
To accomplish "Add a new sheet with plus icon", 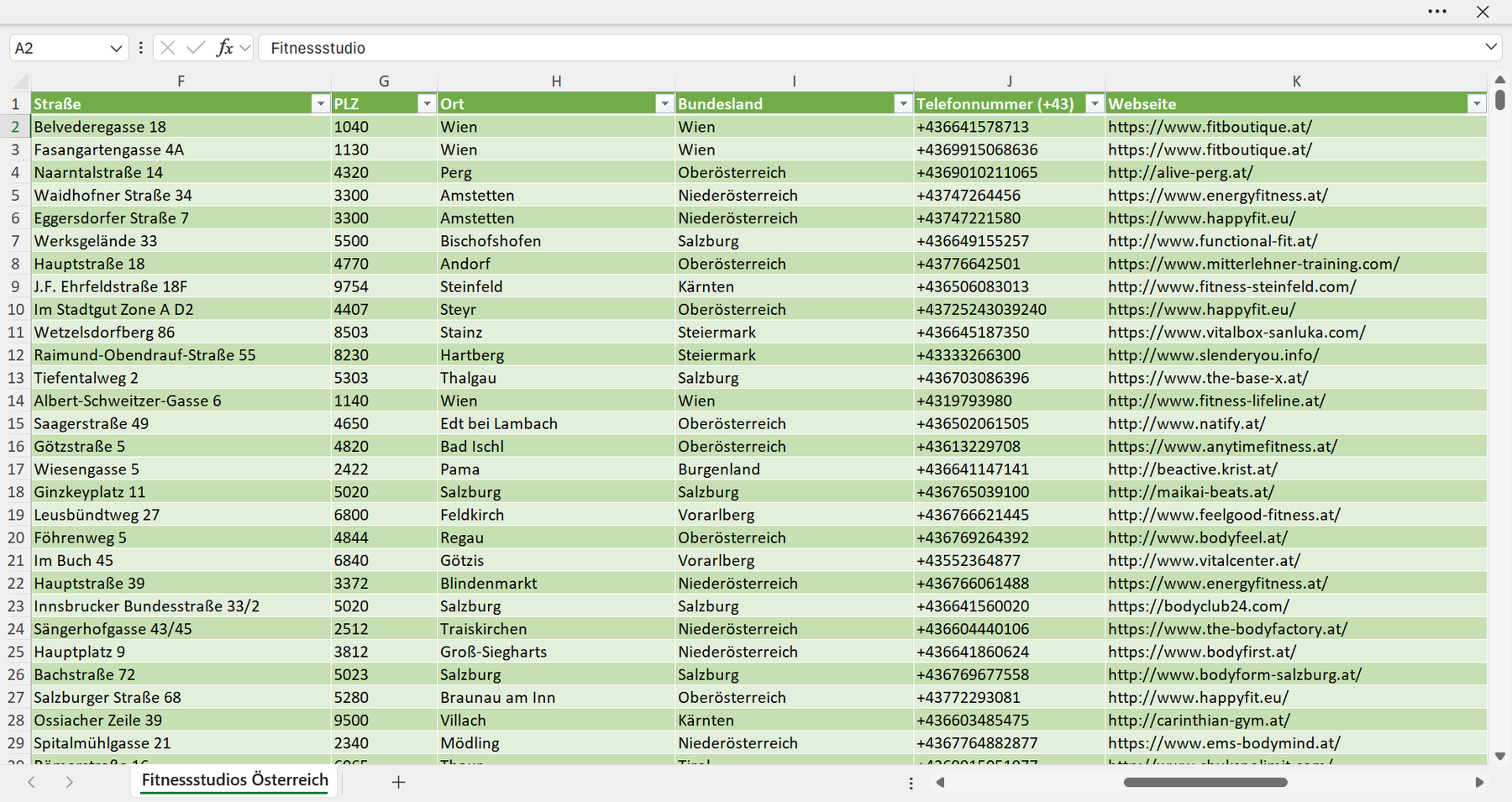I will click(x=399, y=782).
